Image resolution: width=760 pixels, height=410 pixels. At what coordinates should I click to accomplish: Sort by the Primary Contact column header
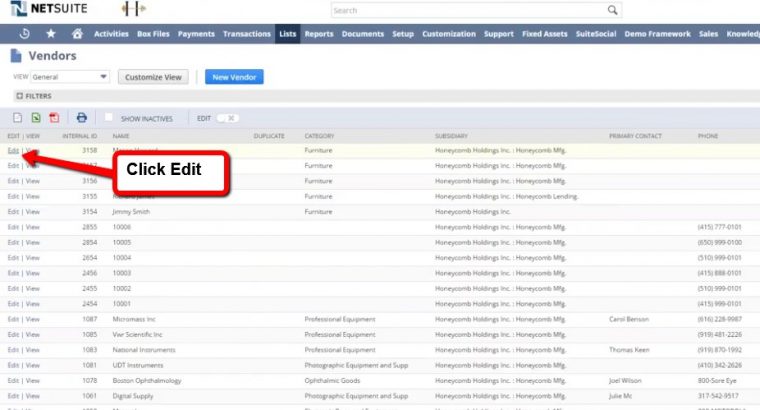click(635, 136)
